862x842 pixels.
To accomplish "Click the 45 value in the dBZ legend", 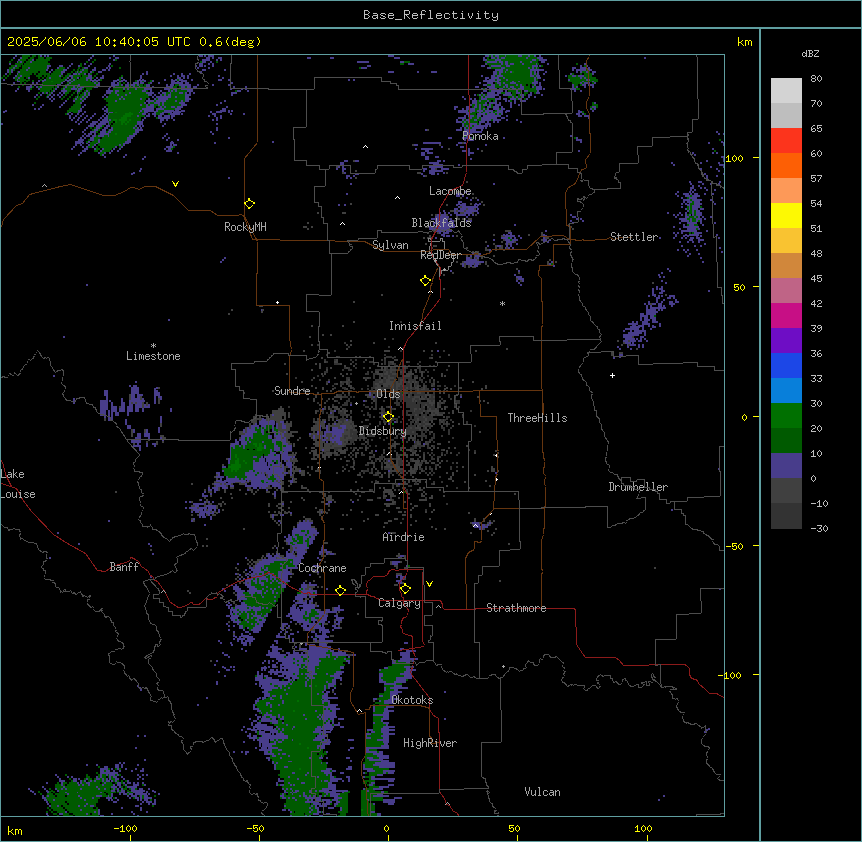I will tap(816, 279).
